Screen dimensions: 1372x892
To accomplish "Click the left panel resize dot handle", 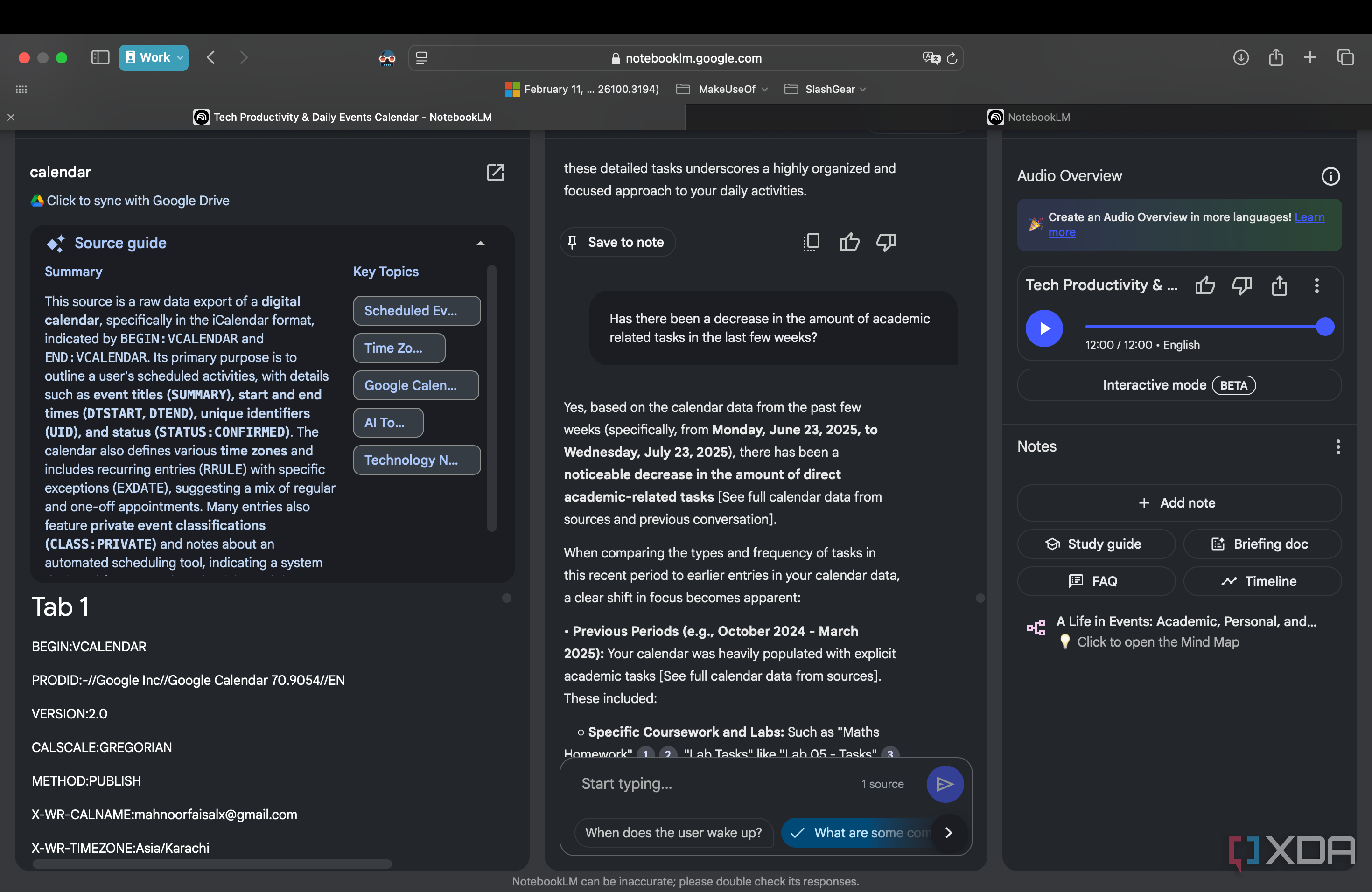I will tap(507, 598).
